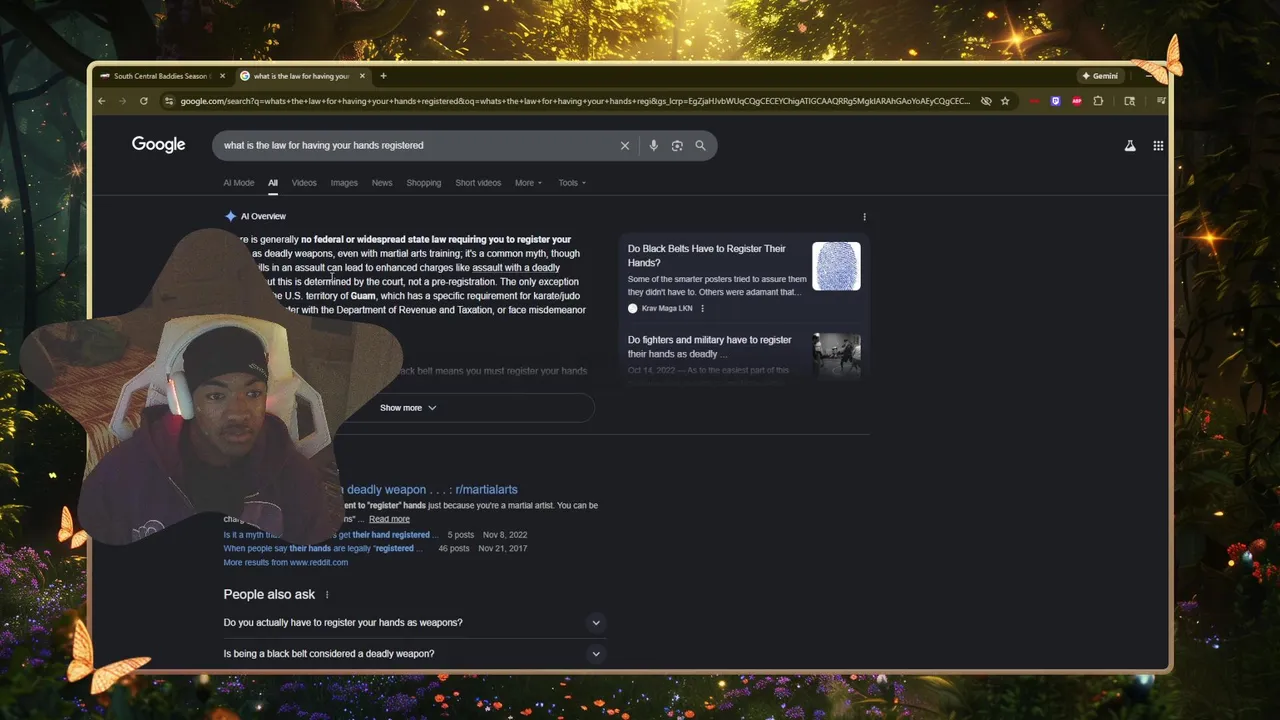Open the Tools dropdown
Viewport: 1280px width, 720px height.
coord(572,183)
